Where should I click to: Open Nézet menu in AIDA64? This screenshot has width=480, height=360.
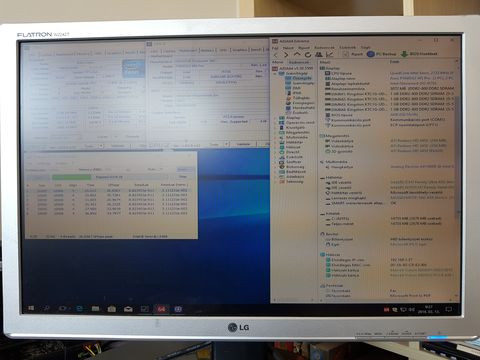point(288,48)
